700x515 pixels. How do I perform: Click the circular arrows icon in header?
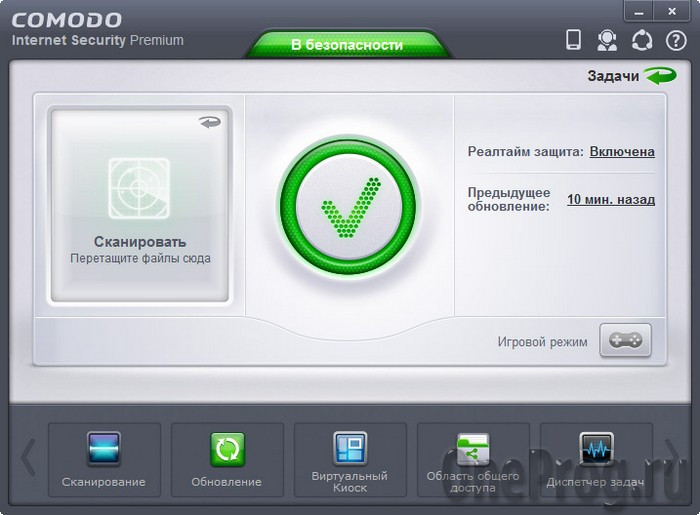[x=642, y=41]
